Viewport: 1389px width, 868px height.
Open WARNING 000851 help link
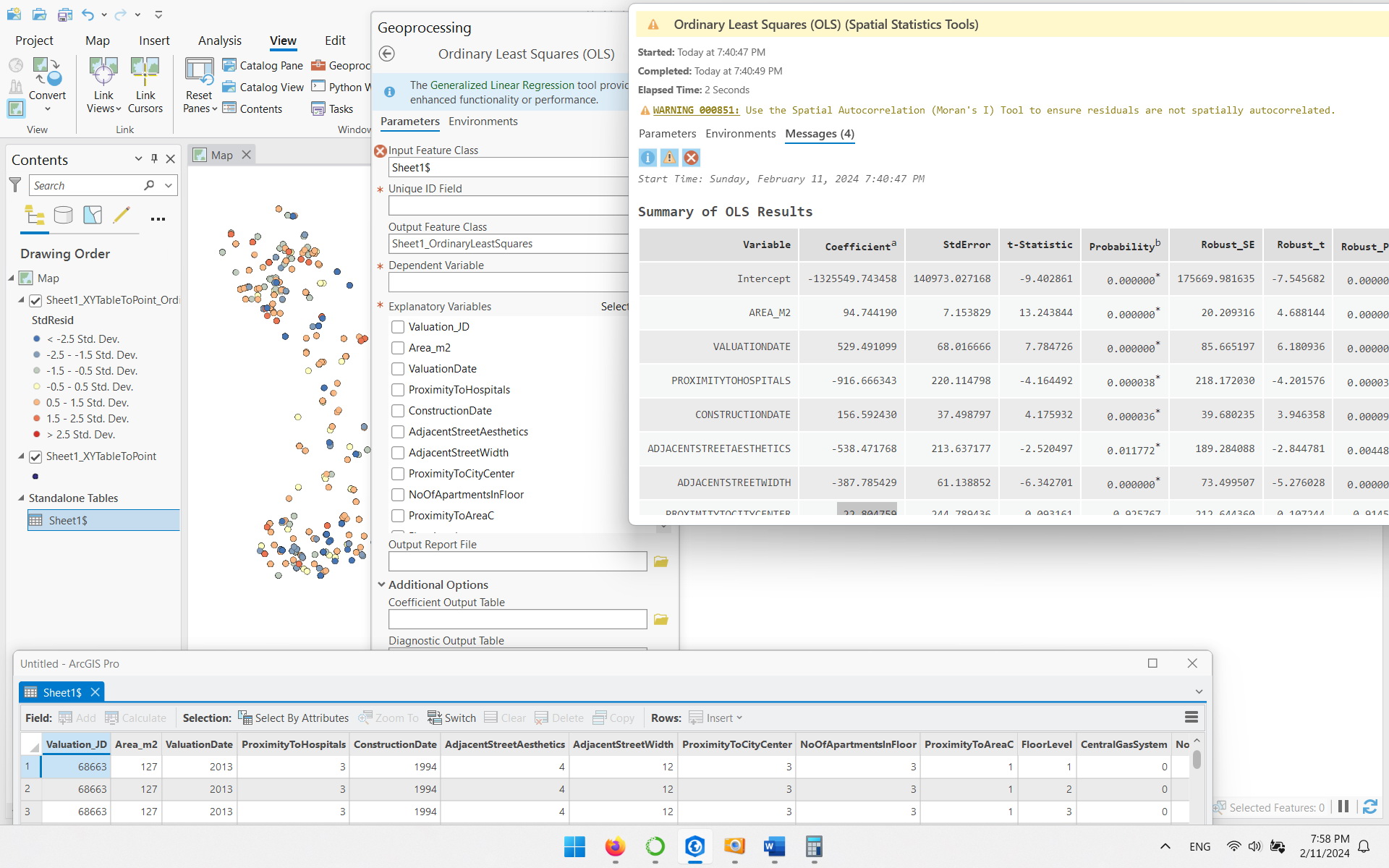coord(696,110)
